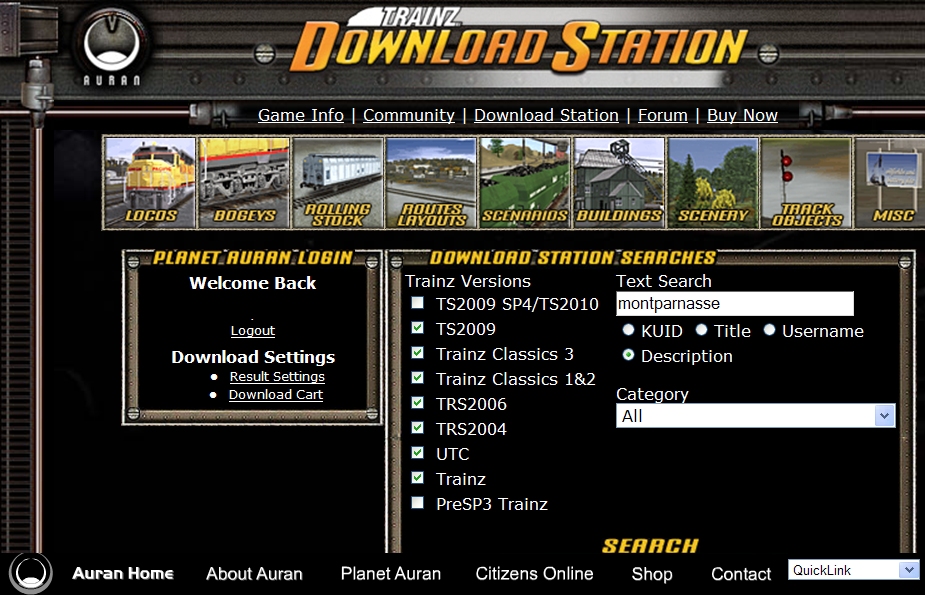Open the Scenarios category thumbnail
The width and height of the screenshot is (925, 595).
[525, 183]
